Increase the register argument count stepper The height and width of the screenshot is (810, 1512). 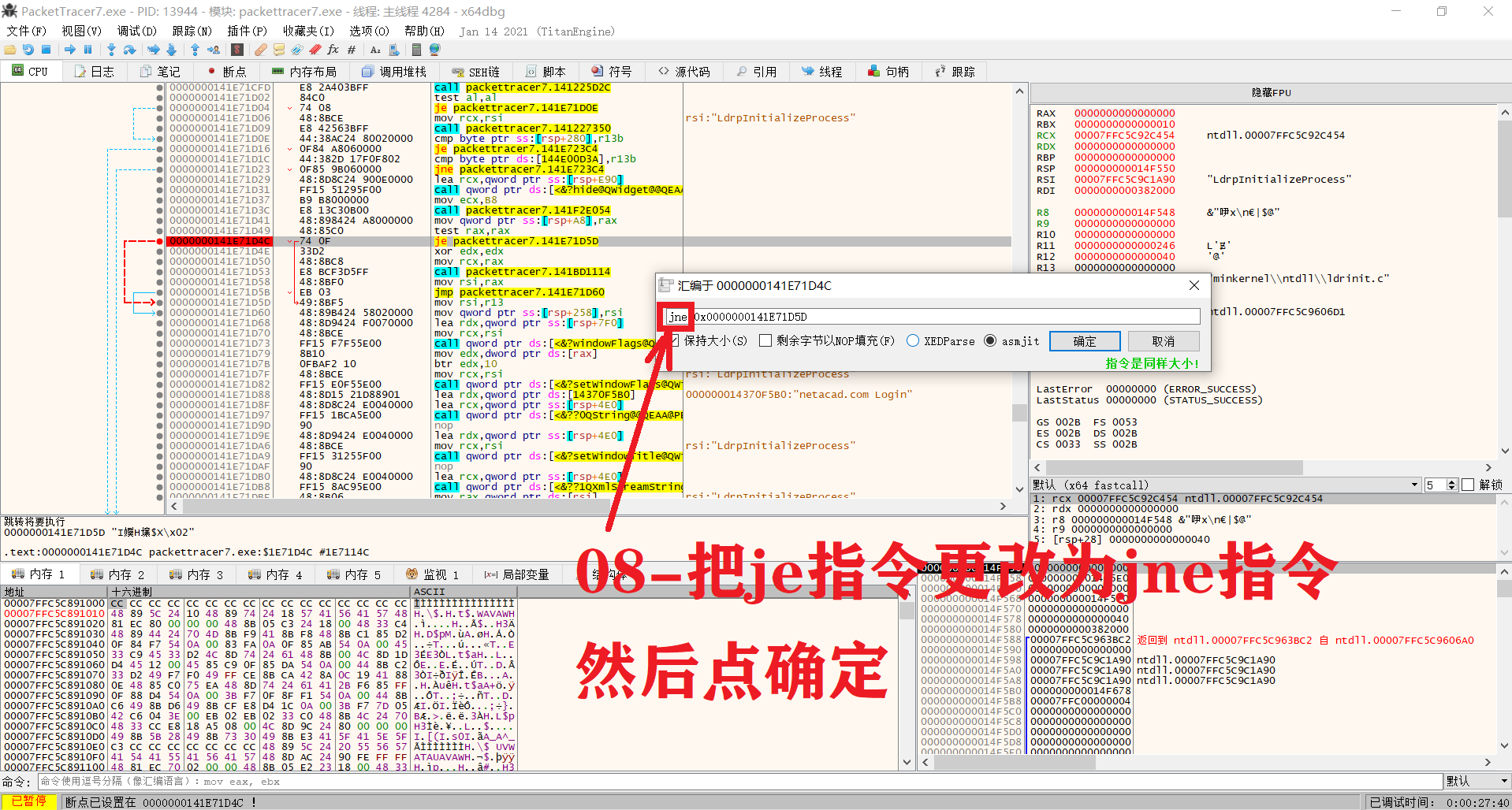coord(1451,481)
